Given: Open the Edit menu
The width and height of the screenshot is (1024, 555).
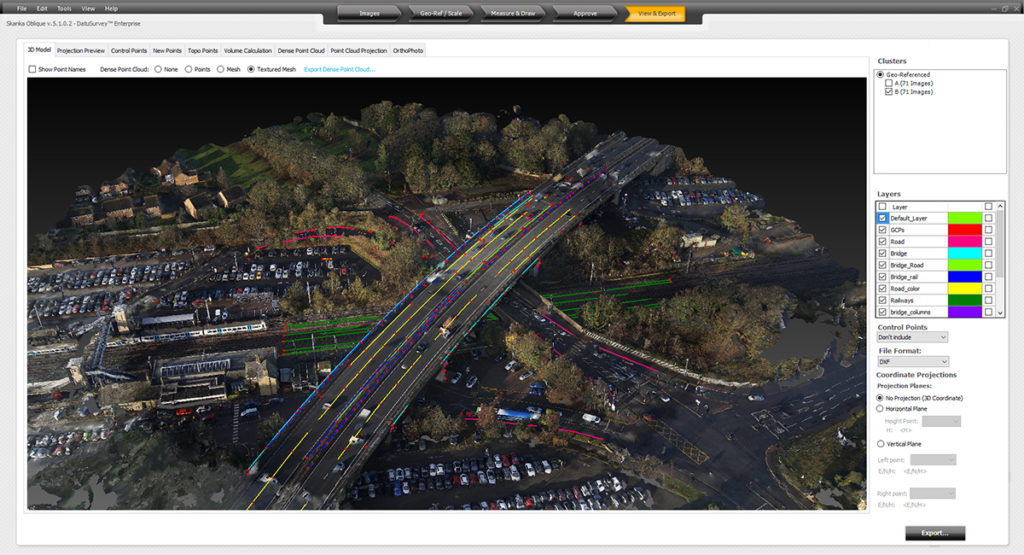Looking at the screenshot, I should [x=42, y=8].
